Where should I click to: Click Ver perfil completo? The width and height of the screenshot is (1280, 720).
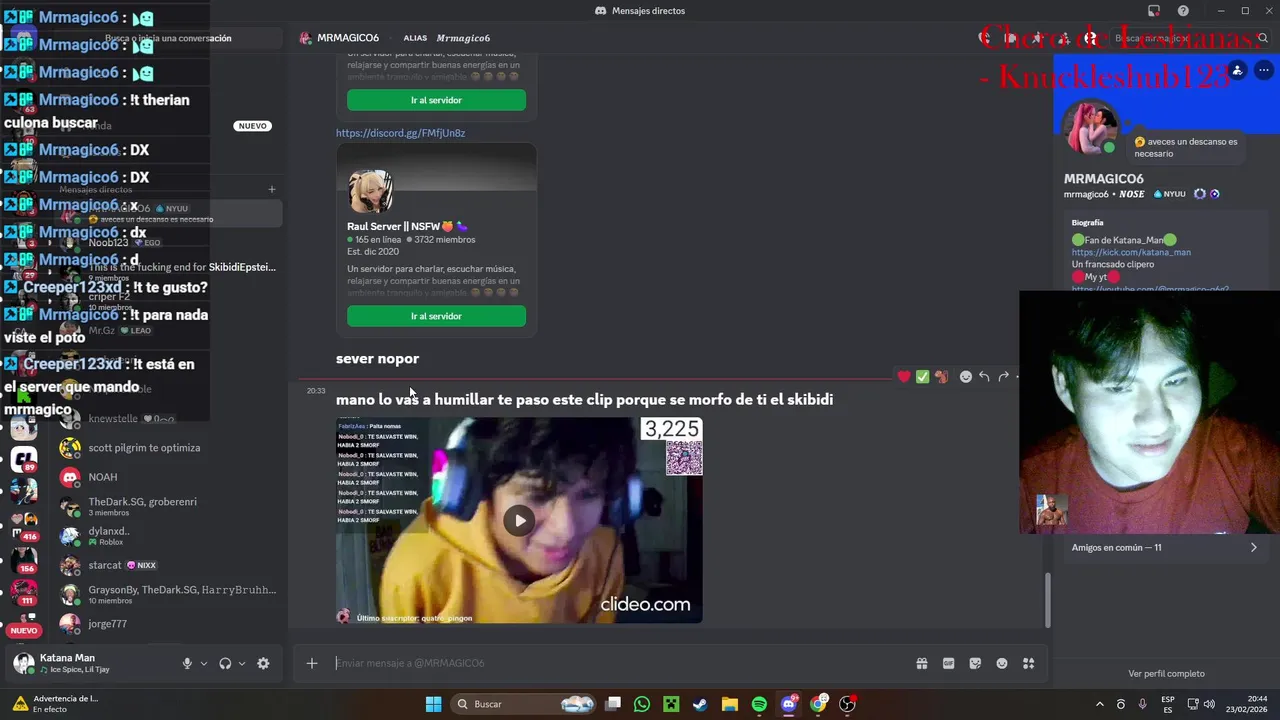1166,674
